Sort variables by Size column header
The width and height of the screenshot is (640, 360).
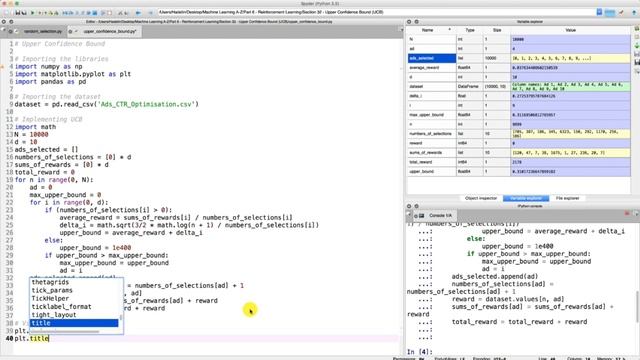point(497,30)
